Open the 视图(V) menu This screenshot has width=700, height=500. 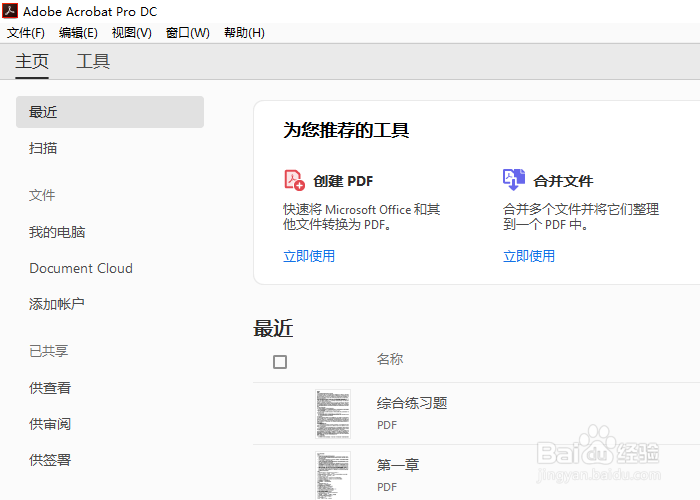click(132, 33)
